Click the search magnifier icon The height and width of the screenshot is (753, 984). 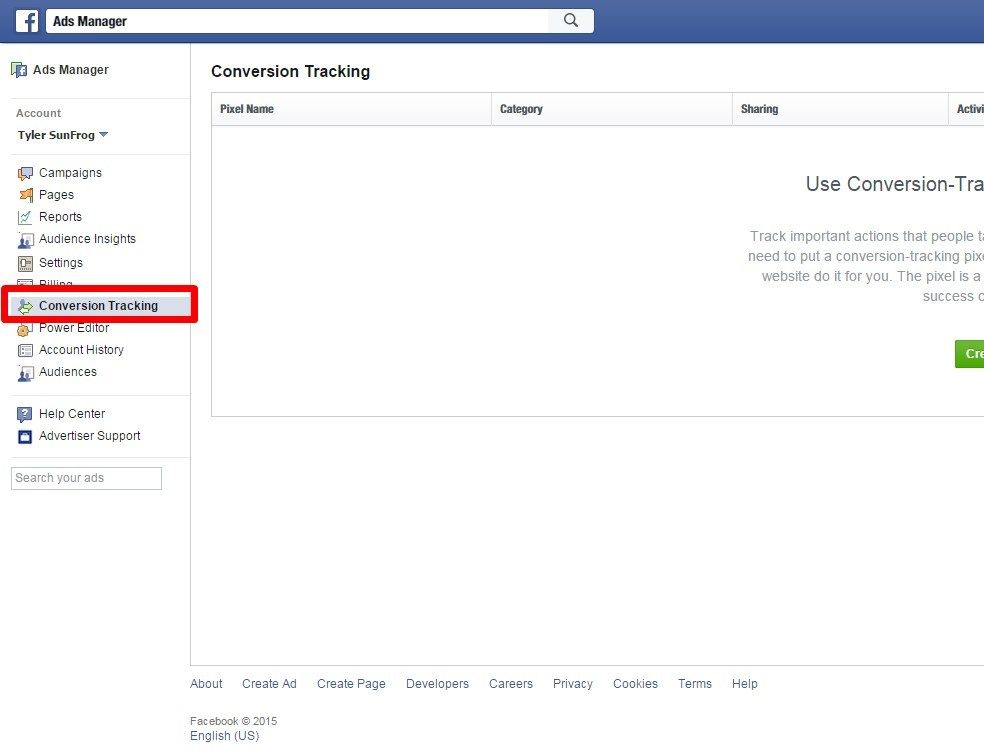point(571,21)
